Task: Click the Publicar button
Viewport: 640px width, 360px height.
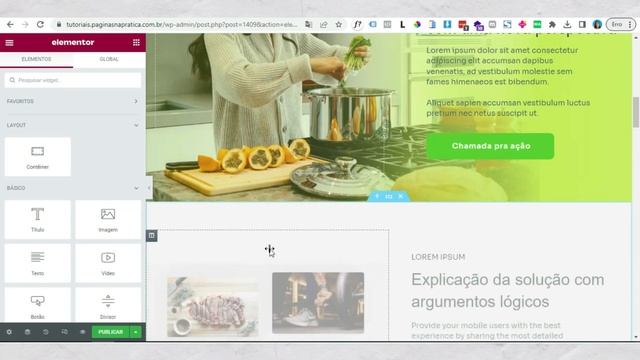Action: (x=111, y=332)
